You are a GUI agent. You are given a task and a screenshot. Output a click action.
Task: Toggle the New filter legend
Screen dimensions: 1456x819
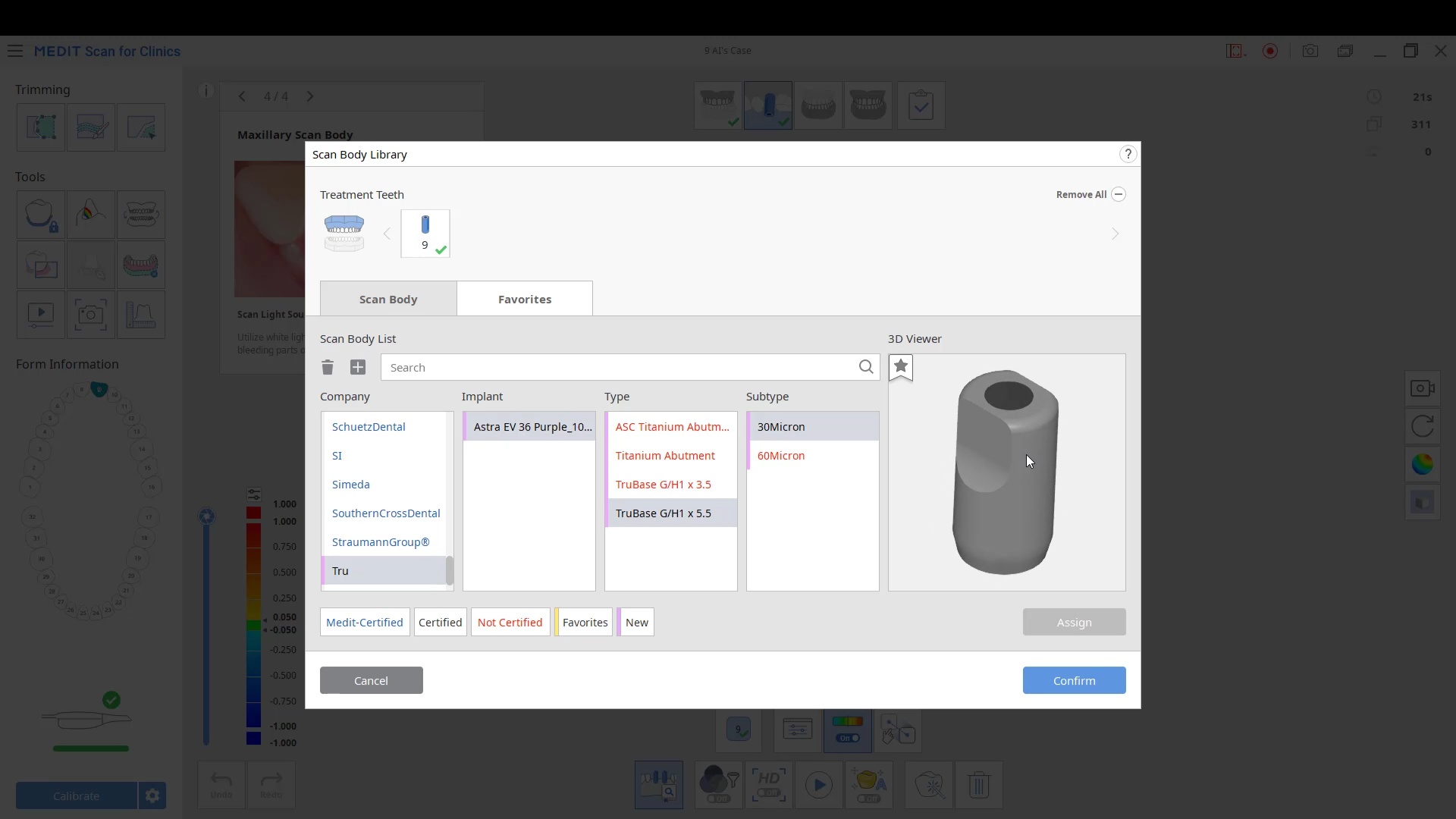pos(635,623)
